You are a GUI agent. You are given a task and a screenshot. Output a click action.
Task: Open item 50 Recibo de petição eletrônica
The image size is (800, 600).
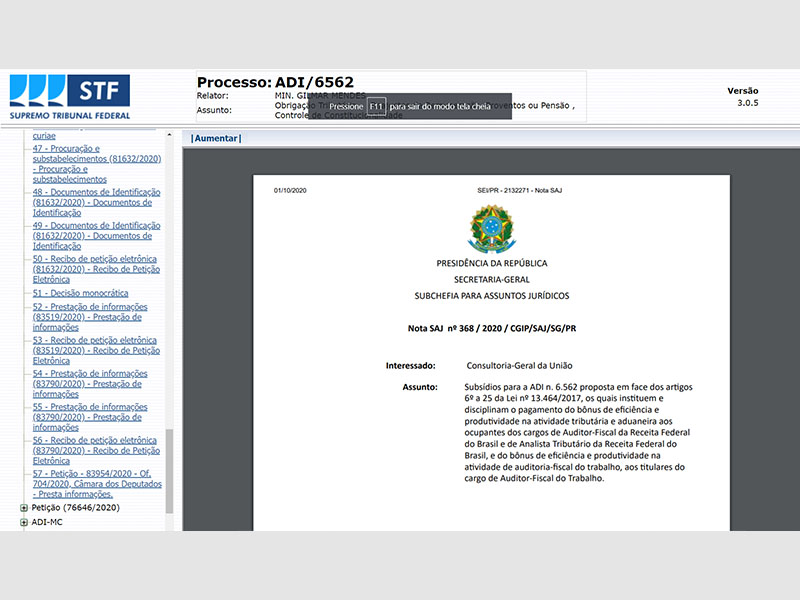coord(96,269)
